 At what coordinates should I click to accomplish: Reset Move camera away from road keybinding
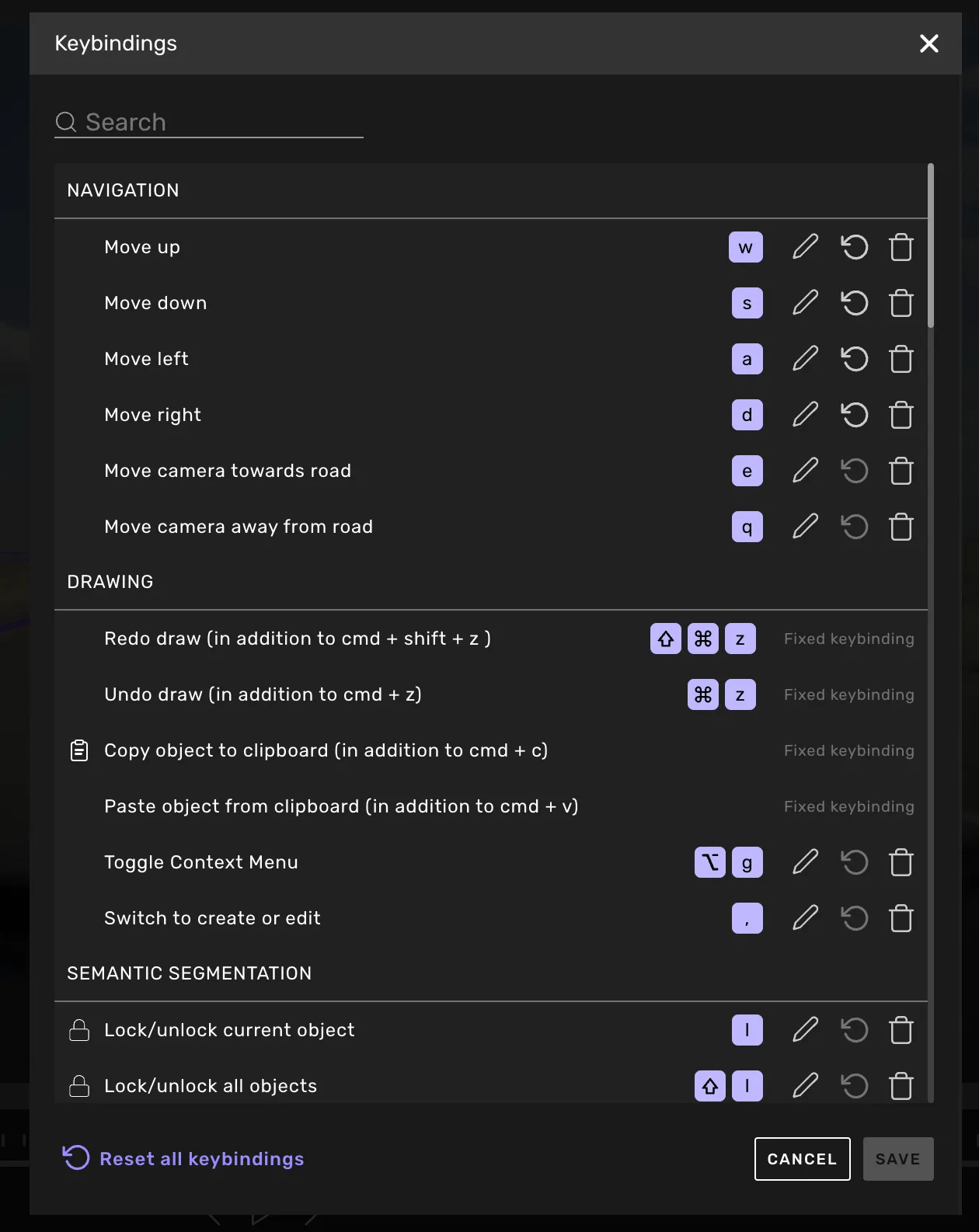[854, 527]
